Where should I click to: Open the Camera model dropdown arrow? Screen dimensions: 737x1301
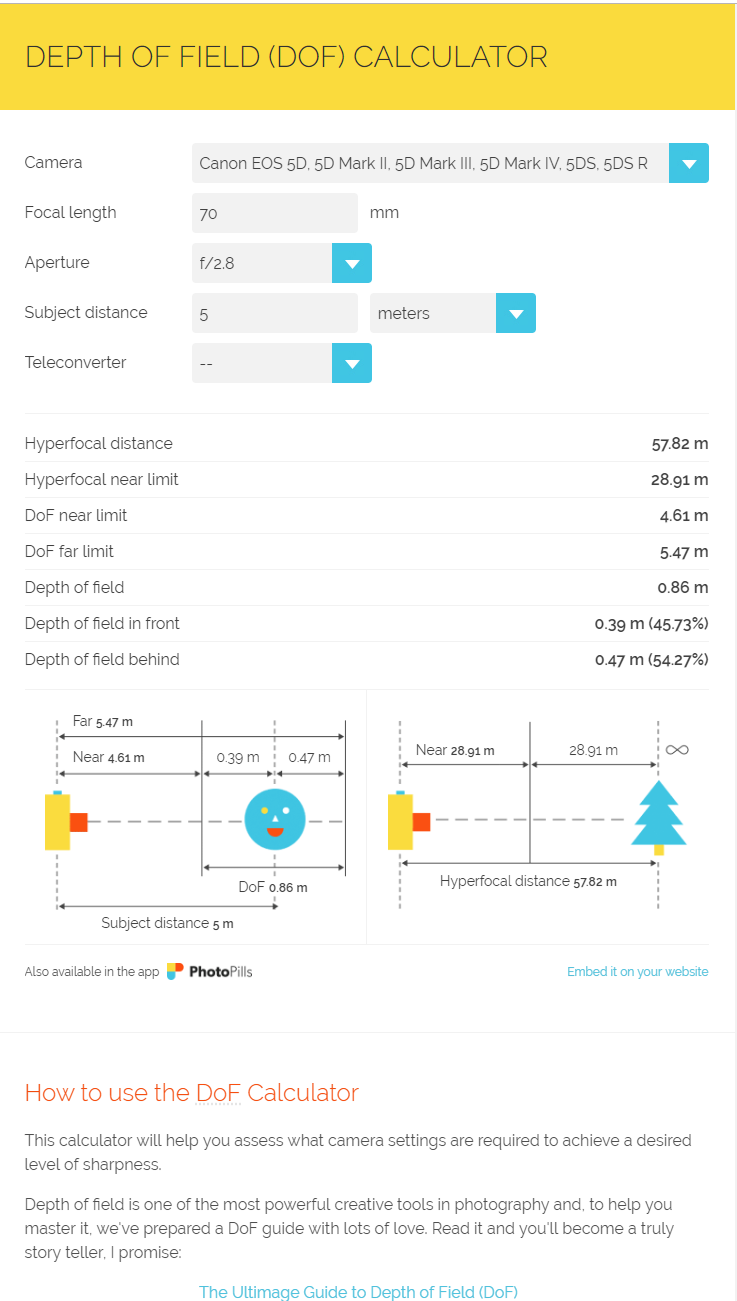pos(689,163)
